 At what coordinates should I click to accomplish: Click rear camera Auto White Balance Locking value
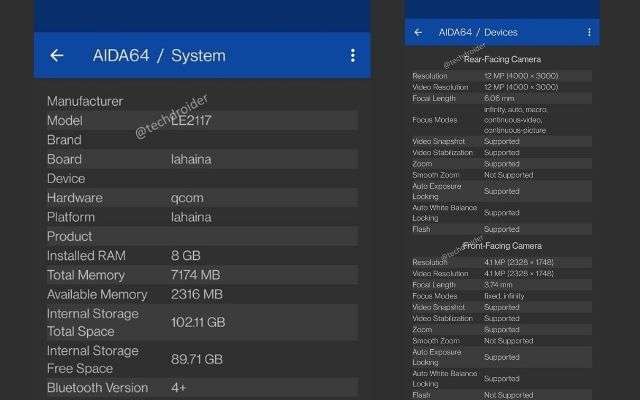(x=502, y=213)
